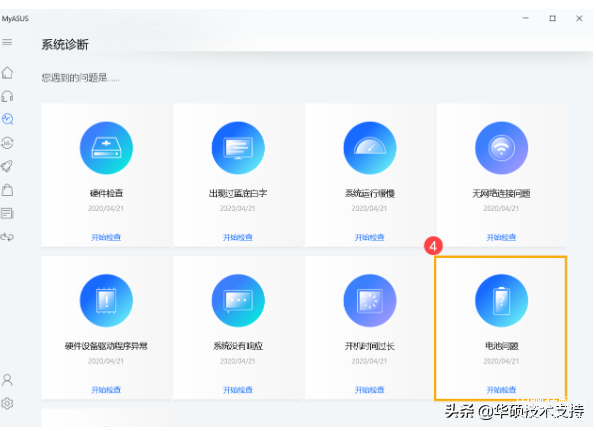Select the 硬件检查 title text

click(106, 193)
